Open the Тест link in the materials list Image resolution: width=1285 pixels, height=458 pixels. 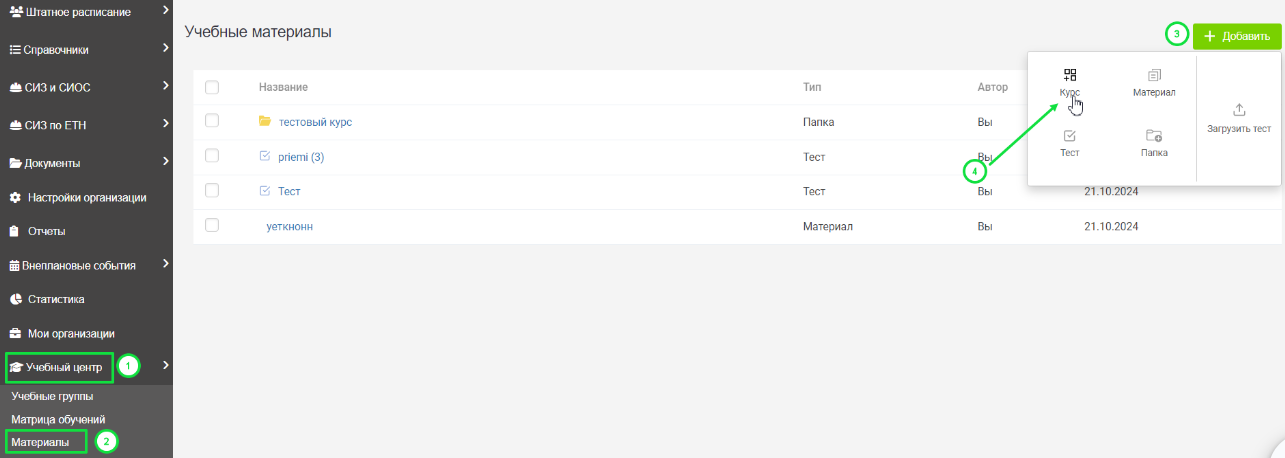[x=289, y=191]
